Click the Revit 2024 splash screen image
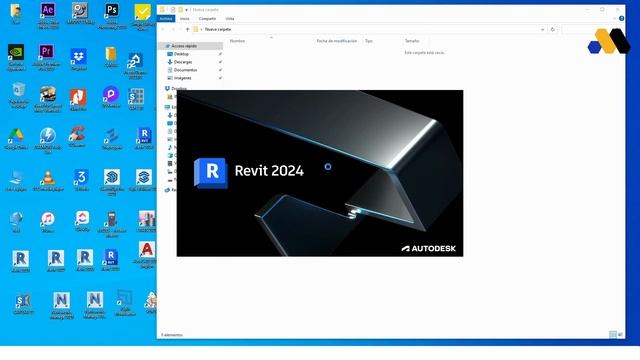The image size is (640, 360). [x=320, y=173]
